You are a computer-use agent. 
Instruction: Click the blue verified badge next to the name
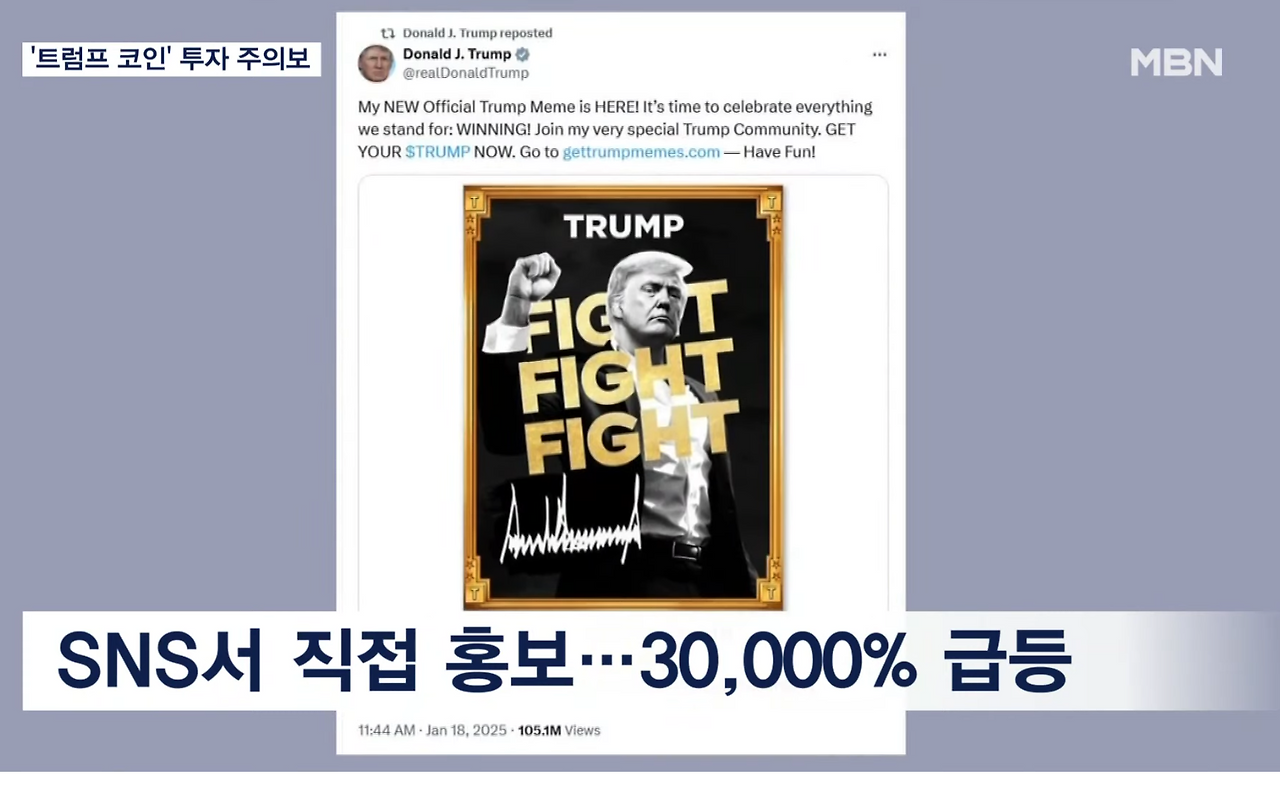(x=522, y=54)
